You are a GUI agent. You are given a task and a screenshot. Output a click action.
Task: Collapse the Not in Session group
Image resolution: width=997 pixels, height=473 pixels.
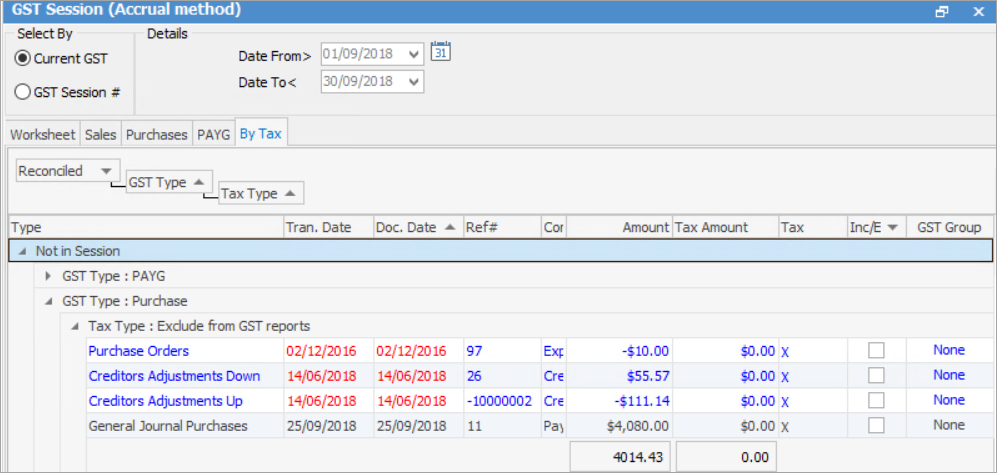22,252
